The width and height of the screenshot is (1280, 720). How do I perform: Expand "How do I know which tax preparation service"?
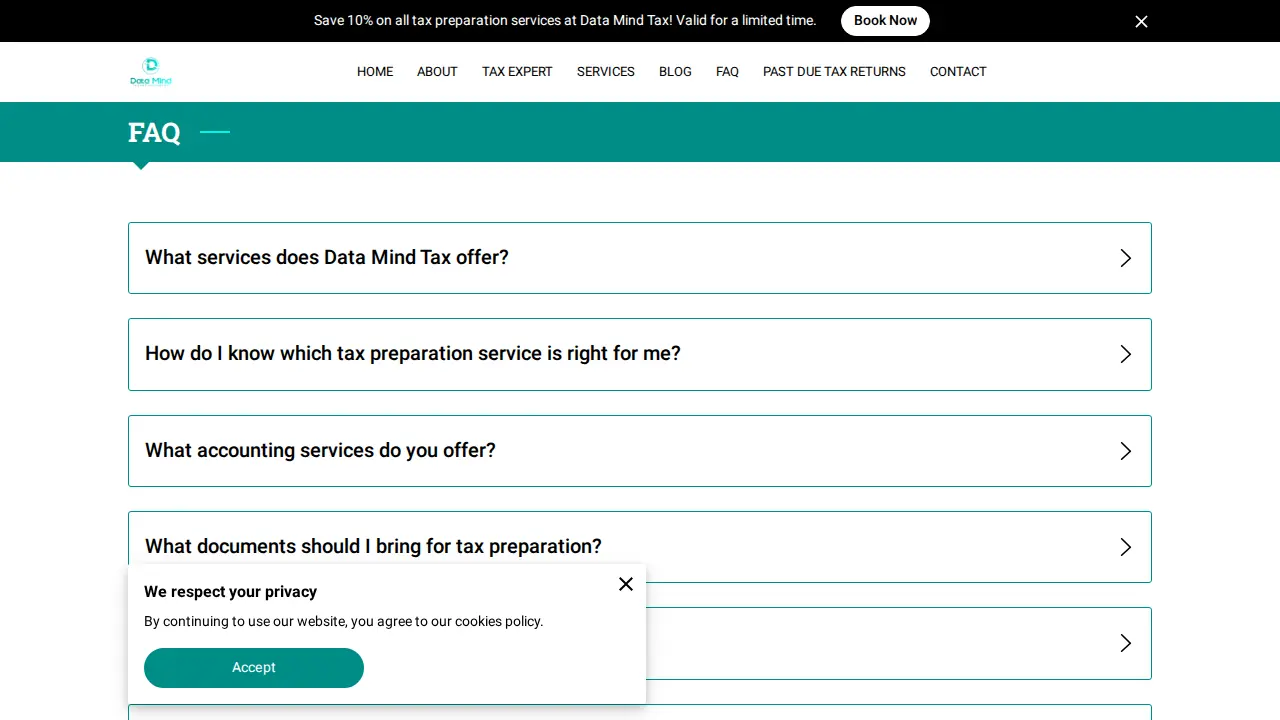coord(640,354)
